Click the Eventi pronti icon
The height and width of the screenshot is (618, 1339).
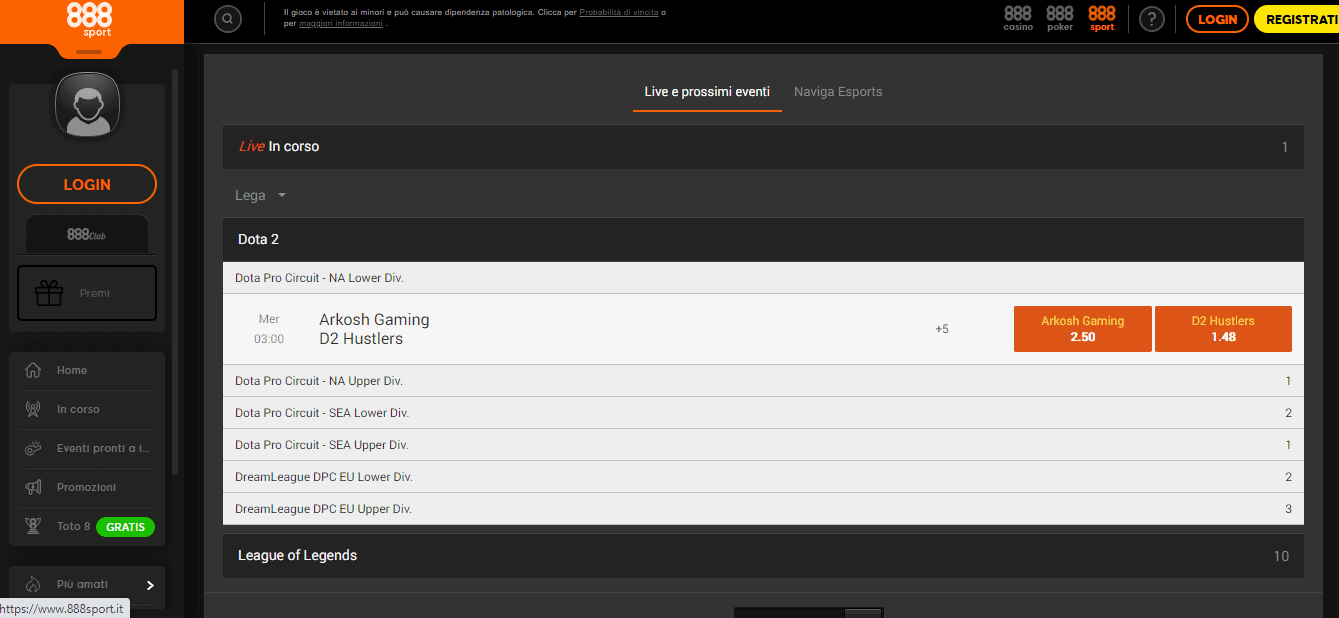34,448
